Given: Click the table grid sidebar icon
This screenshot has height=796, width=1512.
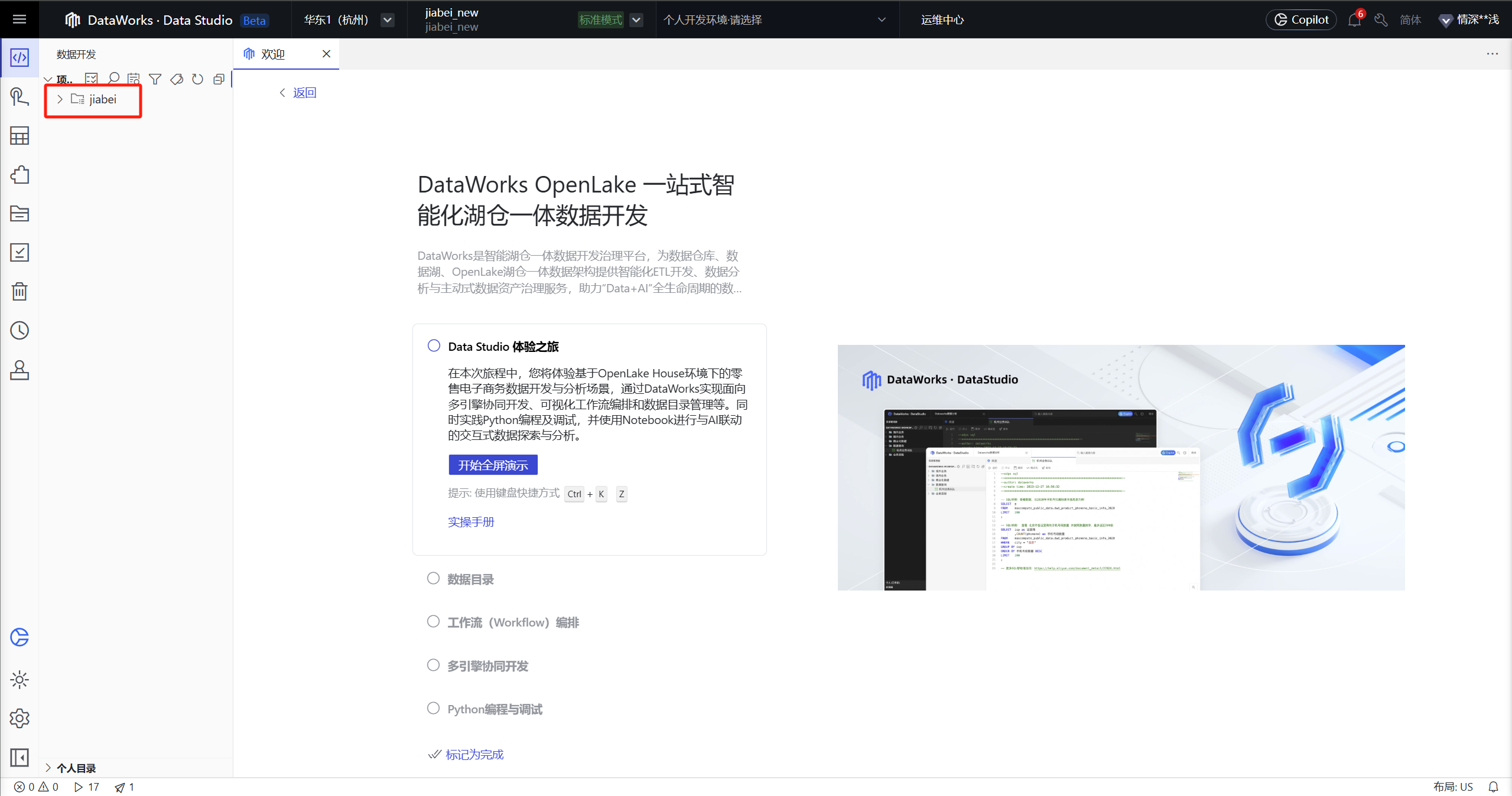Looking at the screenshot, I should [19, 136].
